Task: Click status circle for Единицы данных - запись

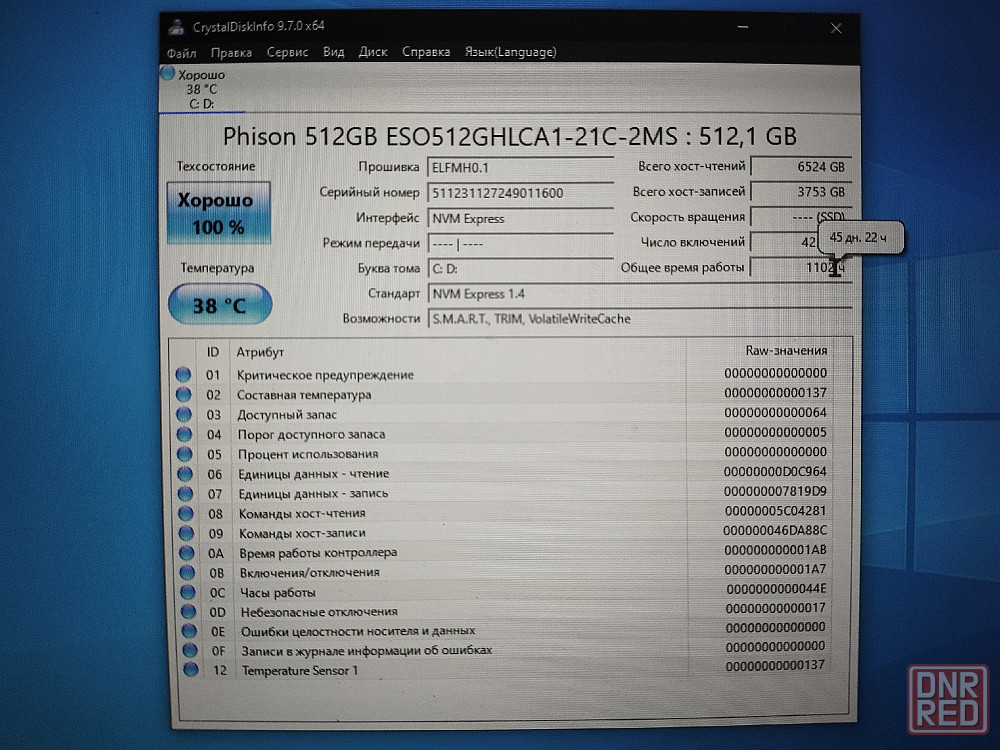Action: (186, 494)
